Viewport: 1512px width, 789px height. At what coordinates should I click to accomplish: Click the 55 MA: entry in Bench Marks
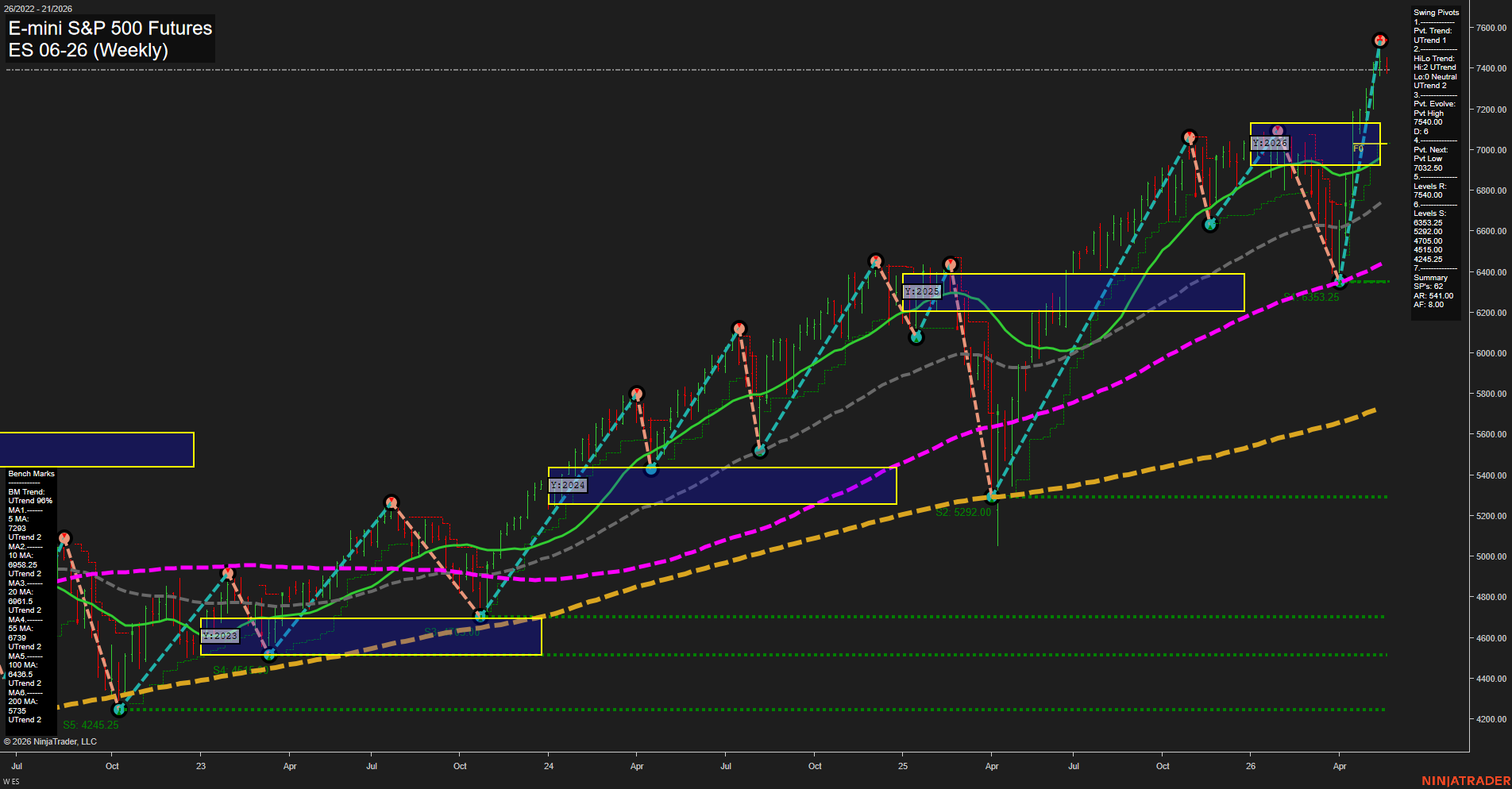tap(21, 629)
